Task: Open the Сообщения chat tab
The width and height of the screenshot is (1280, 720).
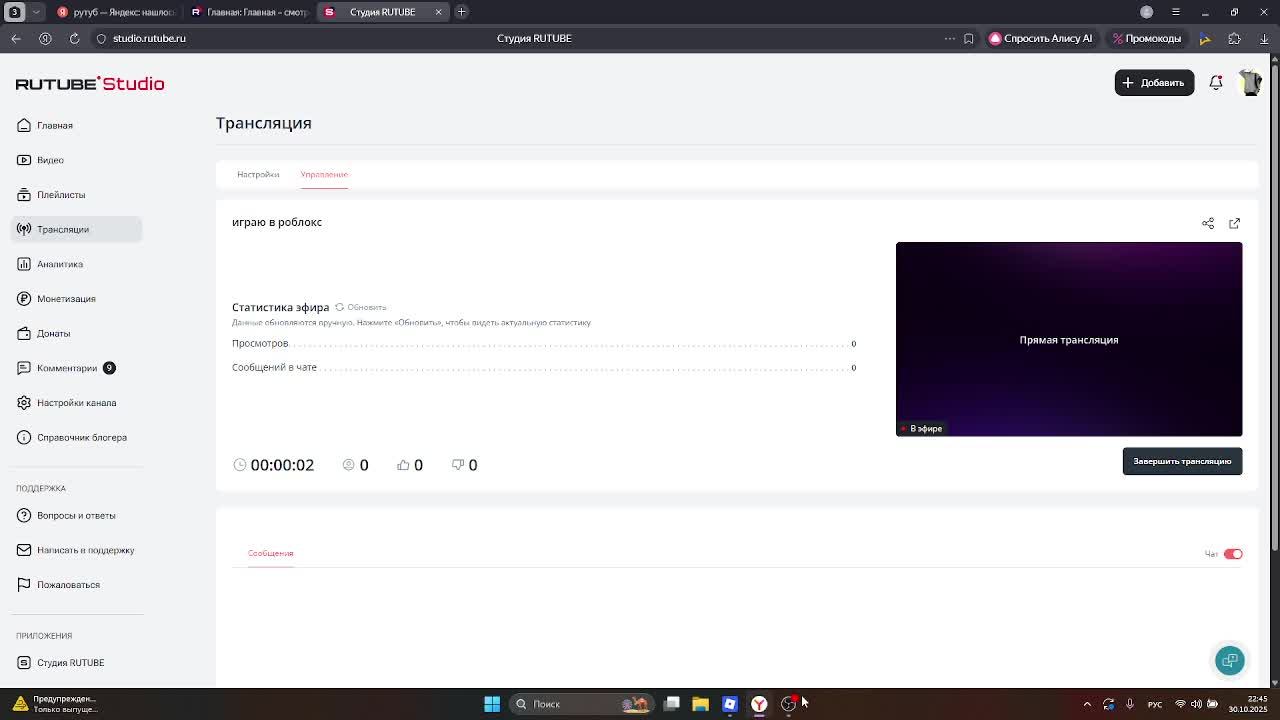Action: pyautogui.click(x=270, y=553)
